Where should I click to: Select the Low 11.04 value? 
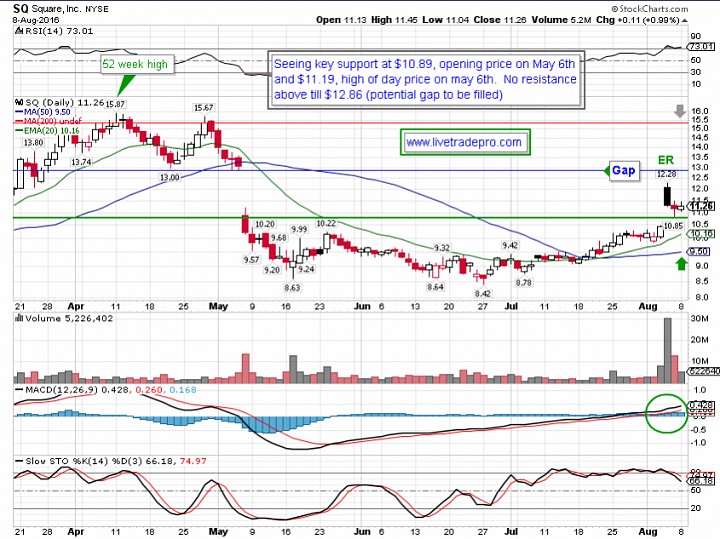444,20
